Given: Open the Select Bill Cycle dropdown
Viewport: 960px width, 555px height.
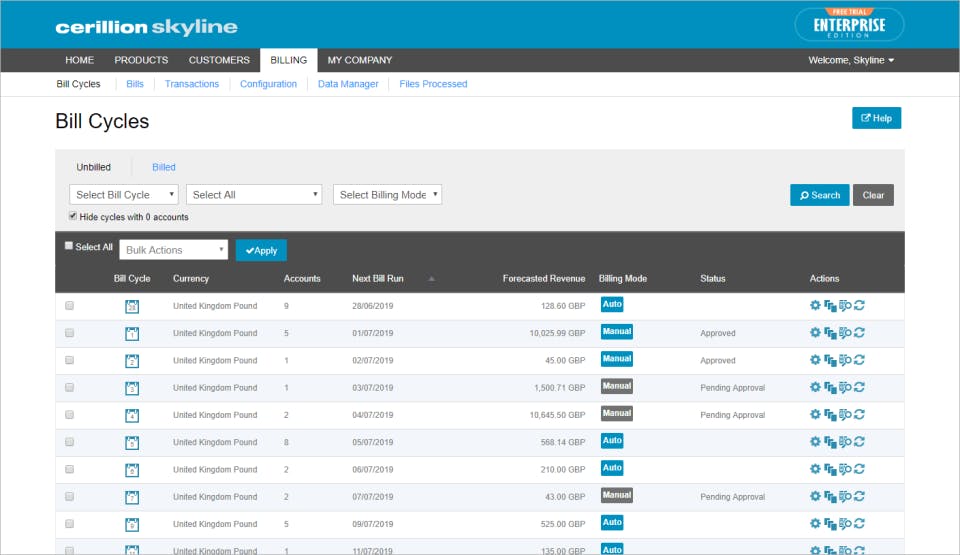Looking at the screenshot, I should pos(124,195).
